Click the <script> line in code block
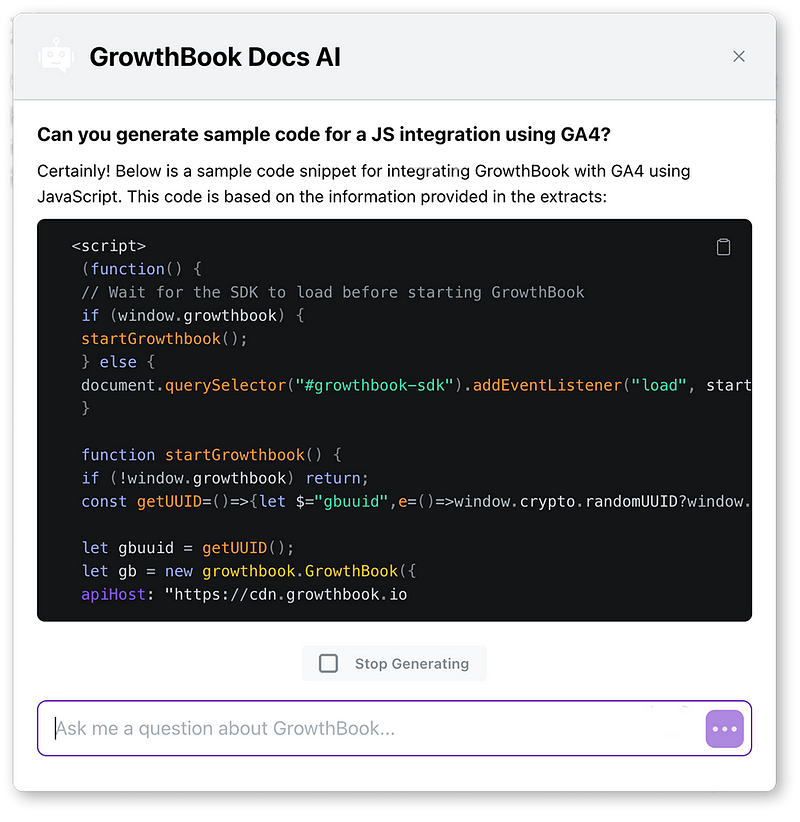This screenshot has width=800, height=822. pyautogui.click(x=109, y=246)
